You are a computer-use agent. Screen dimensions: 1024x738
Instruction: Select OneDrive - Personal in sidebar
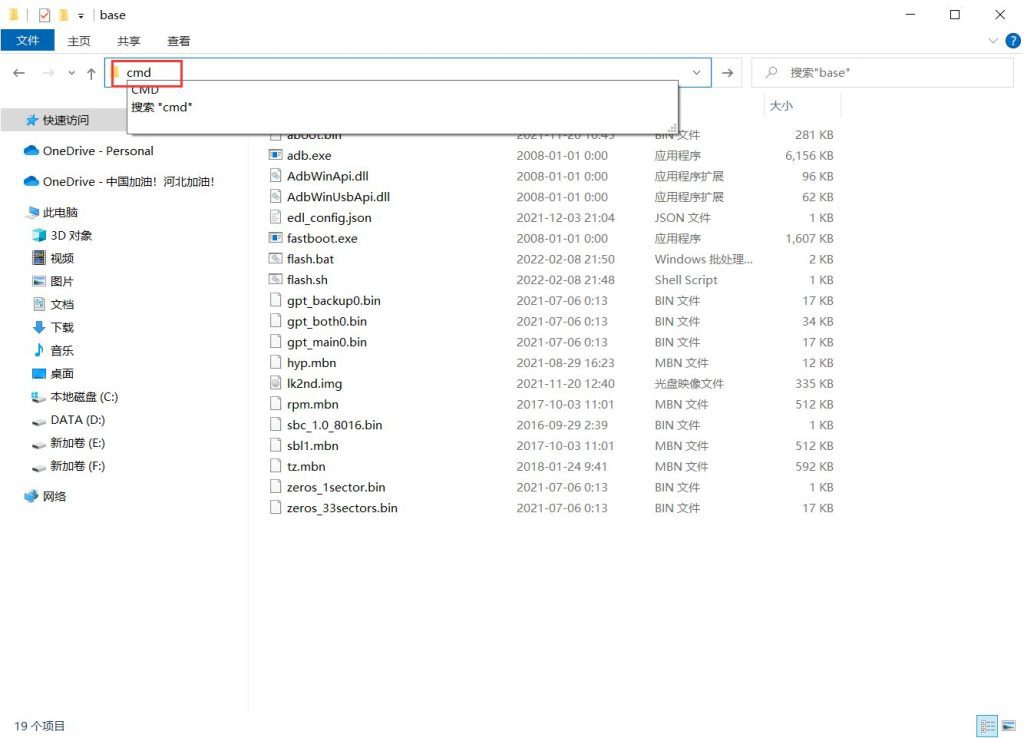tap(98, 151)
